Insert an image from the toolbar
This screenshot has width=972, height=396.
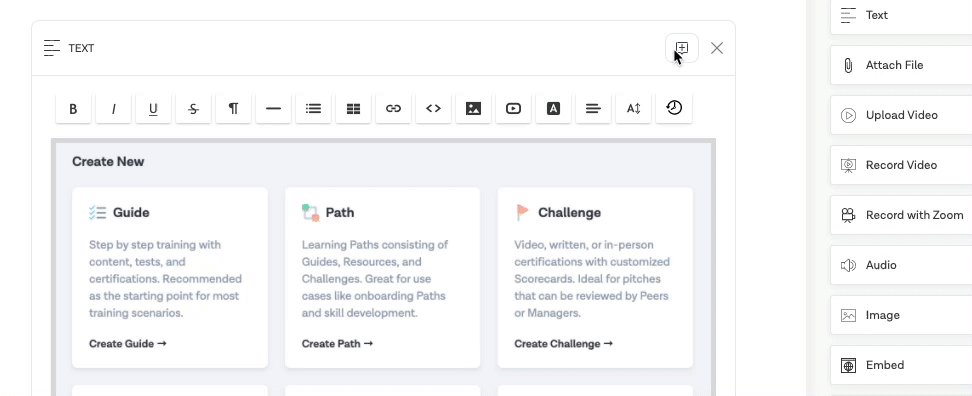tap(473, 108)
